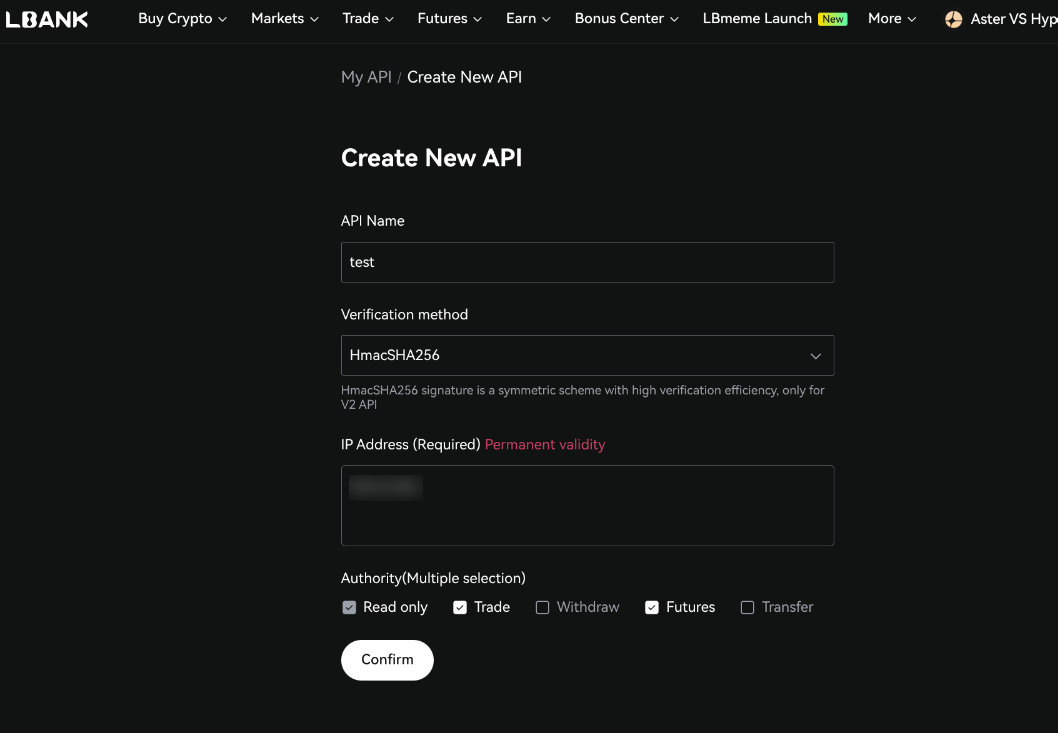The image size is (1058, 733).
Task: Click the verification dropdown chevron arrow
Action: click(816, 356)
